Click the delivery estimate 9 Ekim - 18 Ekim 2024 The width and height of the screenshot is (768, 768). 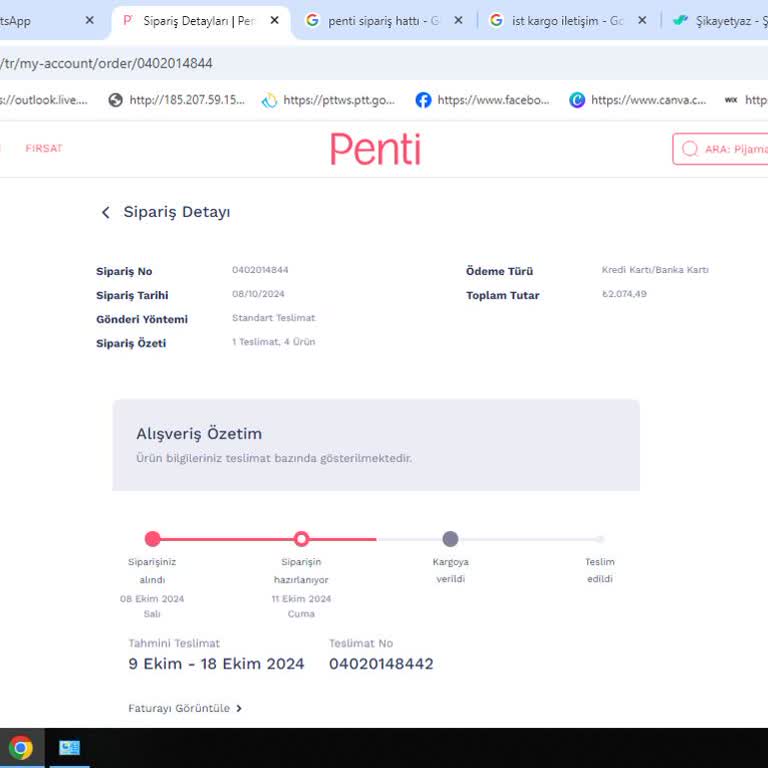pyautogui.click(x=216, y=664)
